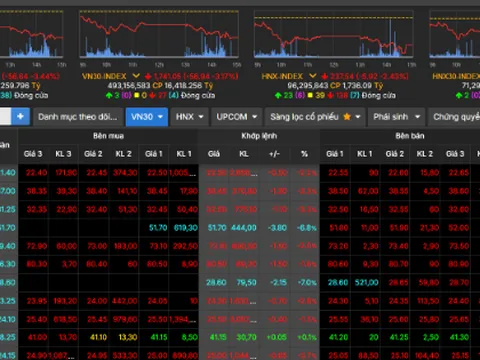Click yellow bid price cell 41.10
This screenshot has height=360, width=480.
click(98, 337)
